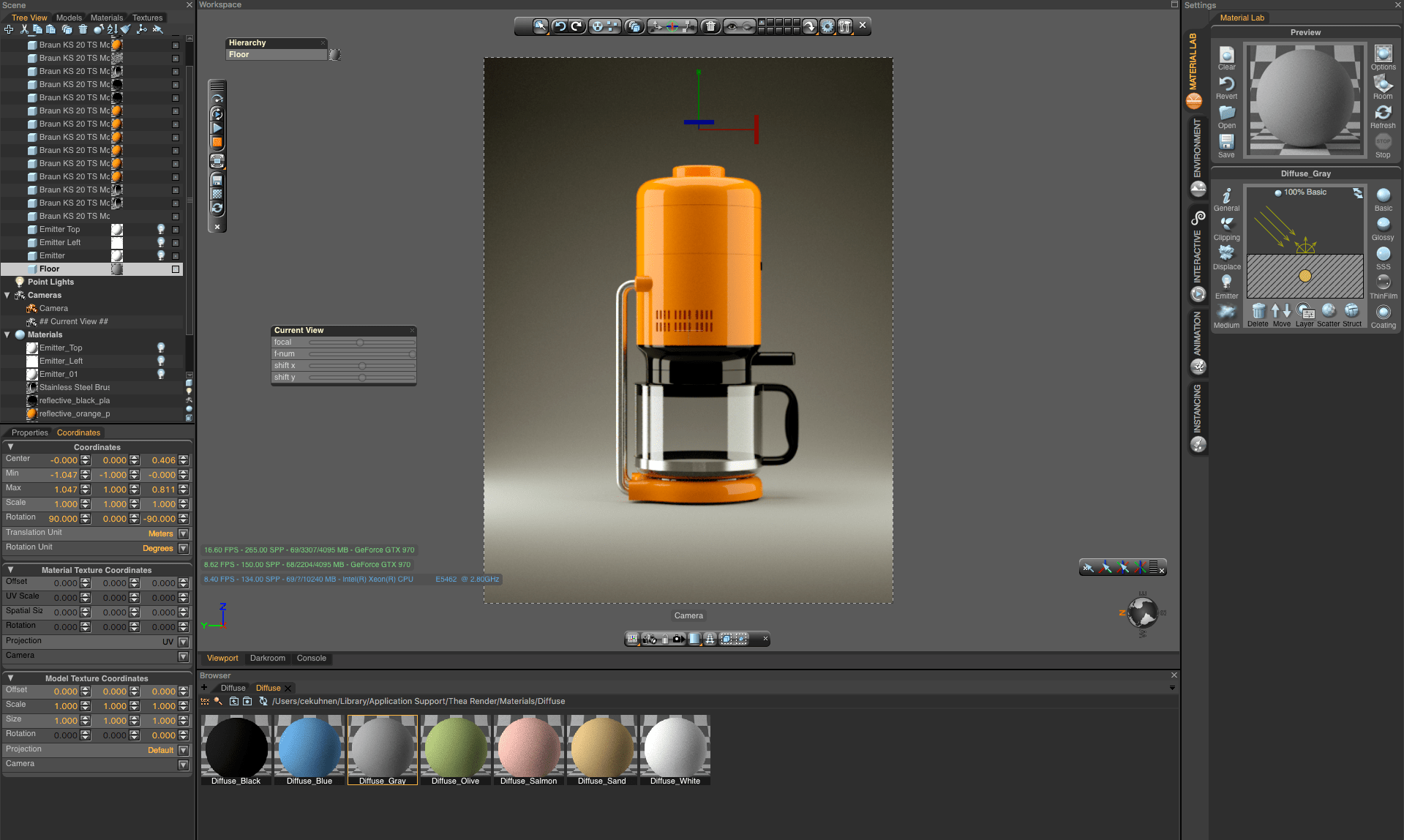
Task: Switch to the Textures tab
Action: 148,18
